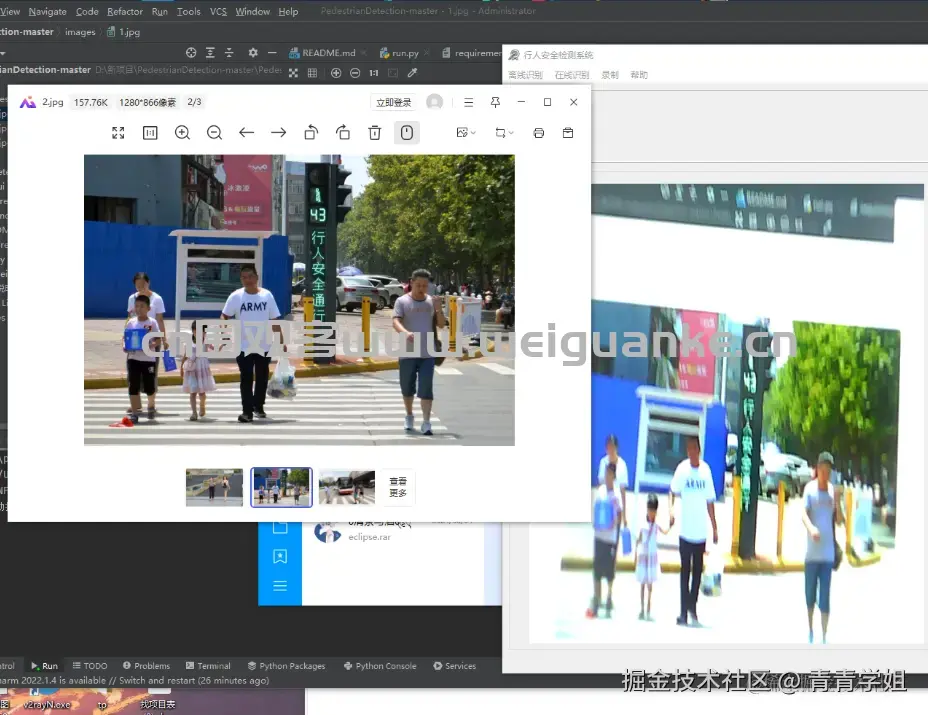Open the Navigate menu in PyCharm
The height and width of the screenshot is (715, 928).
pos(47,11)
